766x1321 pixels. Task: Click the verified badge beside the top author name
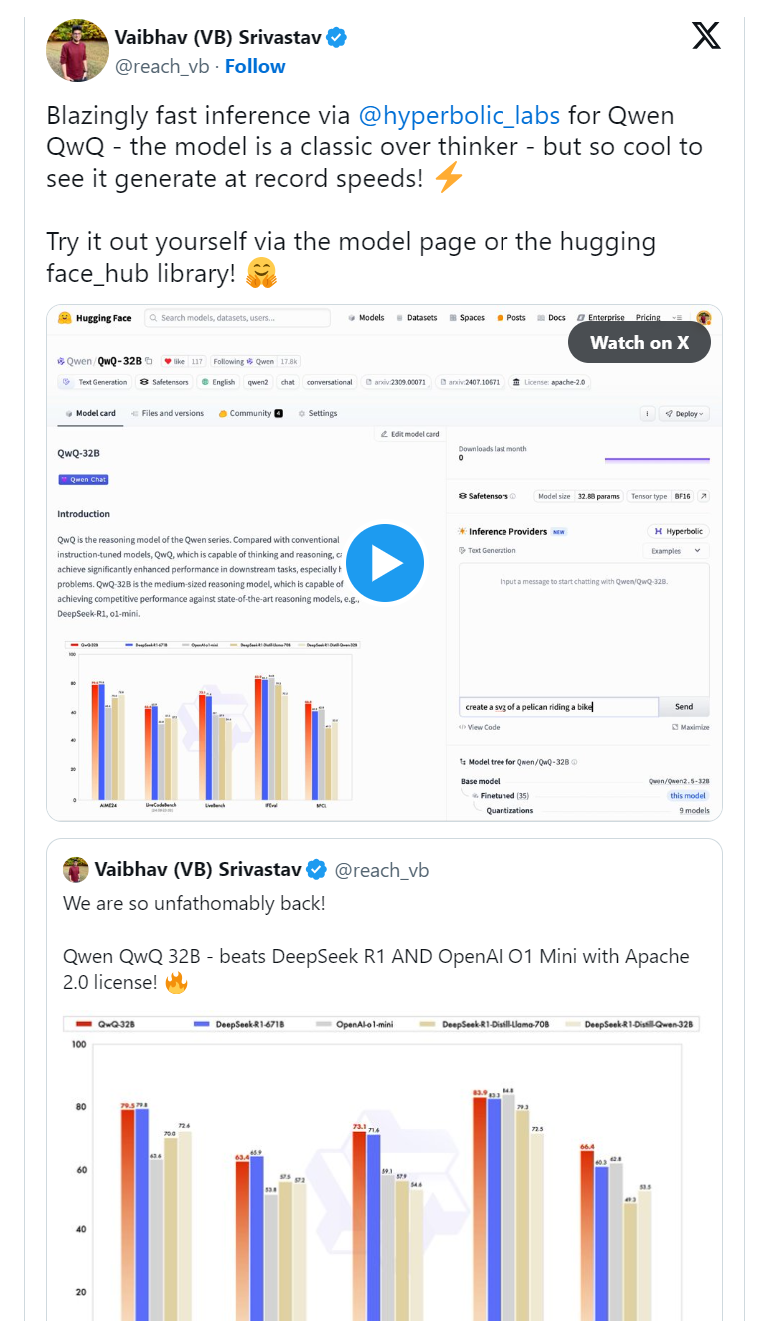tap(337, 38)
